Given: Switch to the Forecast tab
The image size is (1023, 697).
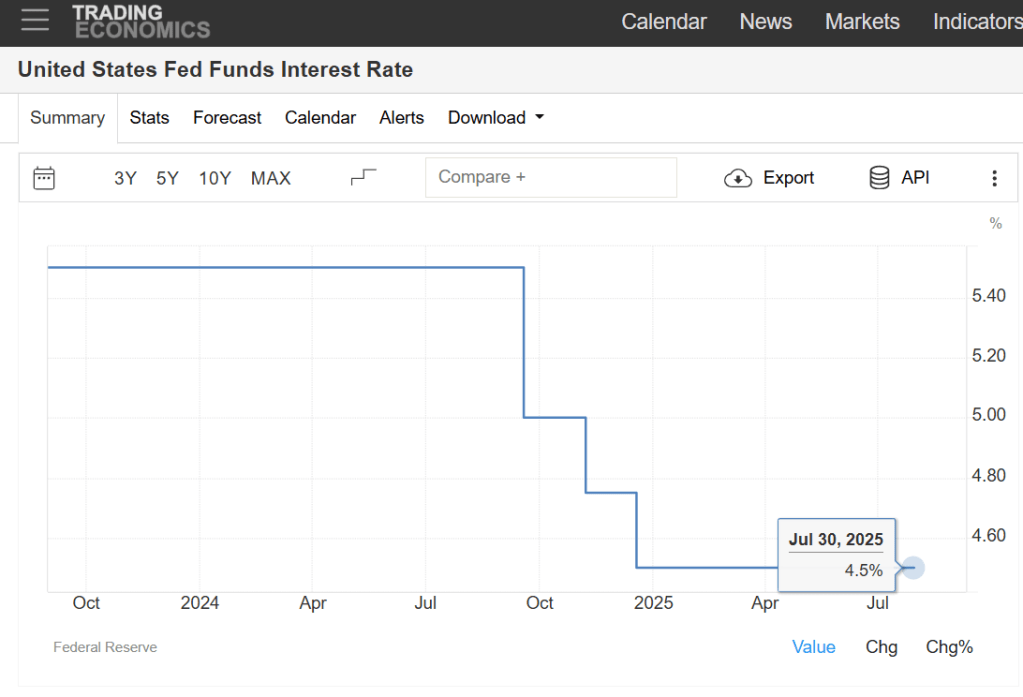Looking at the screenshot, I should pos(227,118).
